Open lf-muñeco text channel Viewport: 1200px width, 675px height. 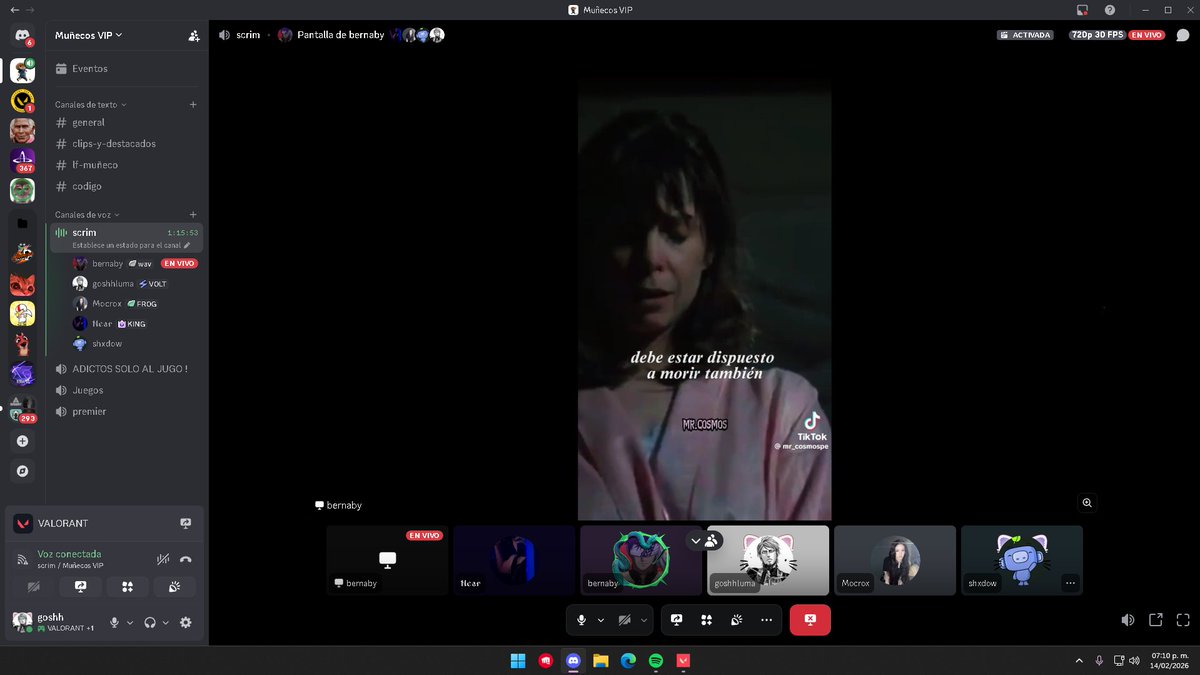click(127, 165)
